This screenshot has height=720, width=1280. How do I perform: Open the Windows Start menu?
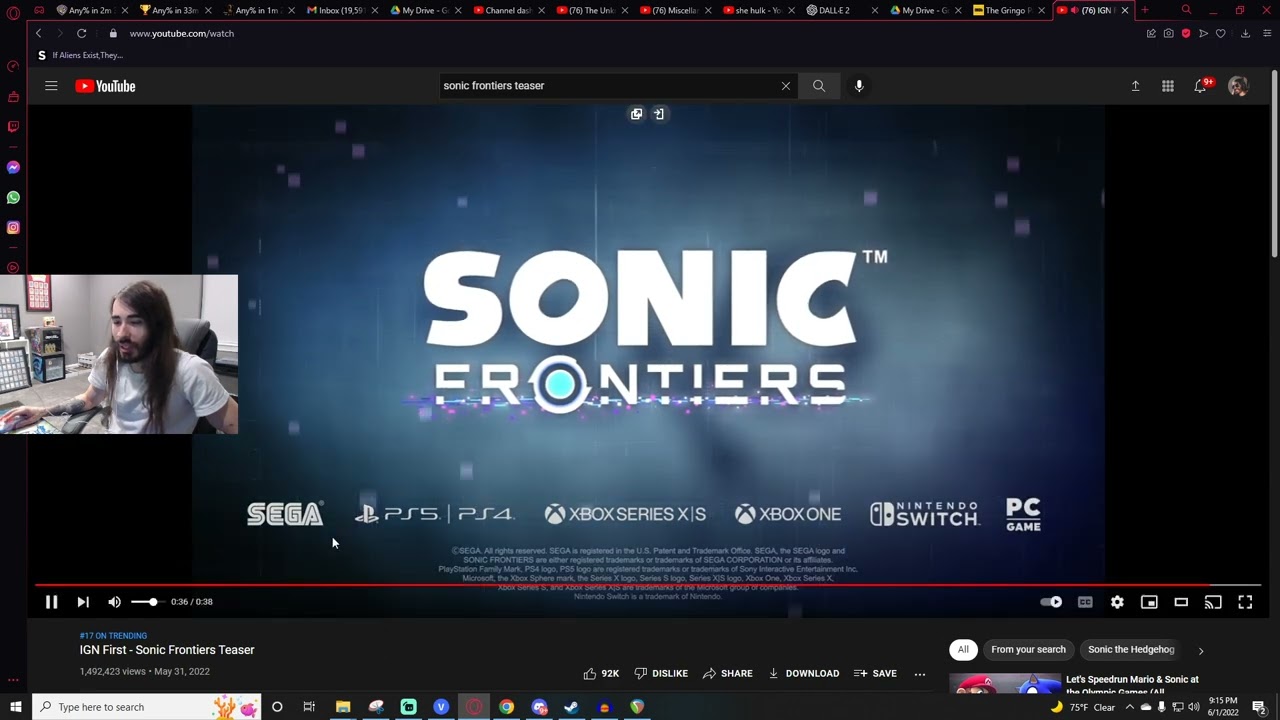tap(15, 707)
